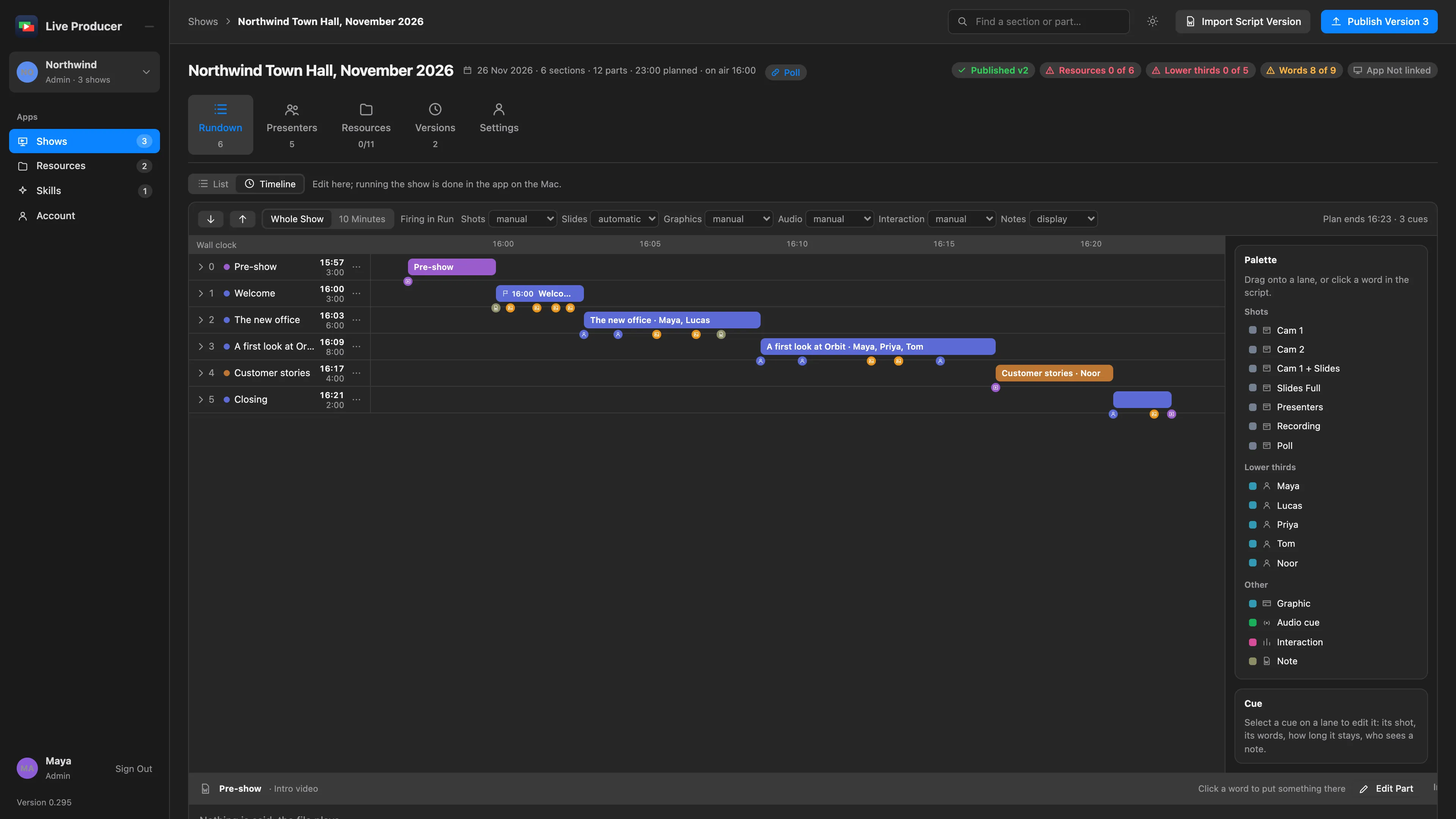Open the Pre-show row more options menu
The width and height of the screenshot is (1456, 819).
click(357, 267)
